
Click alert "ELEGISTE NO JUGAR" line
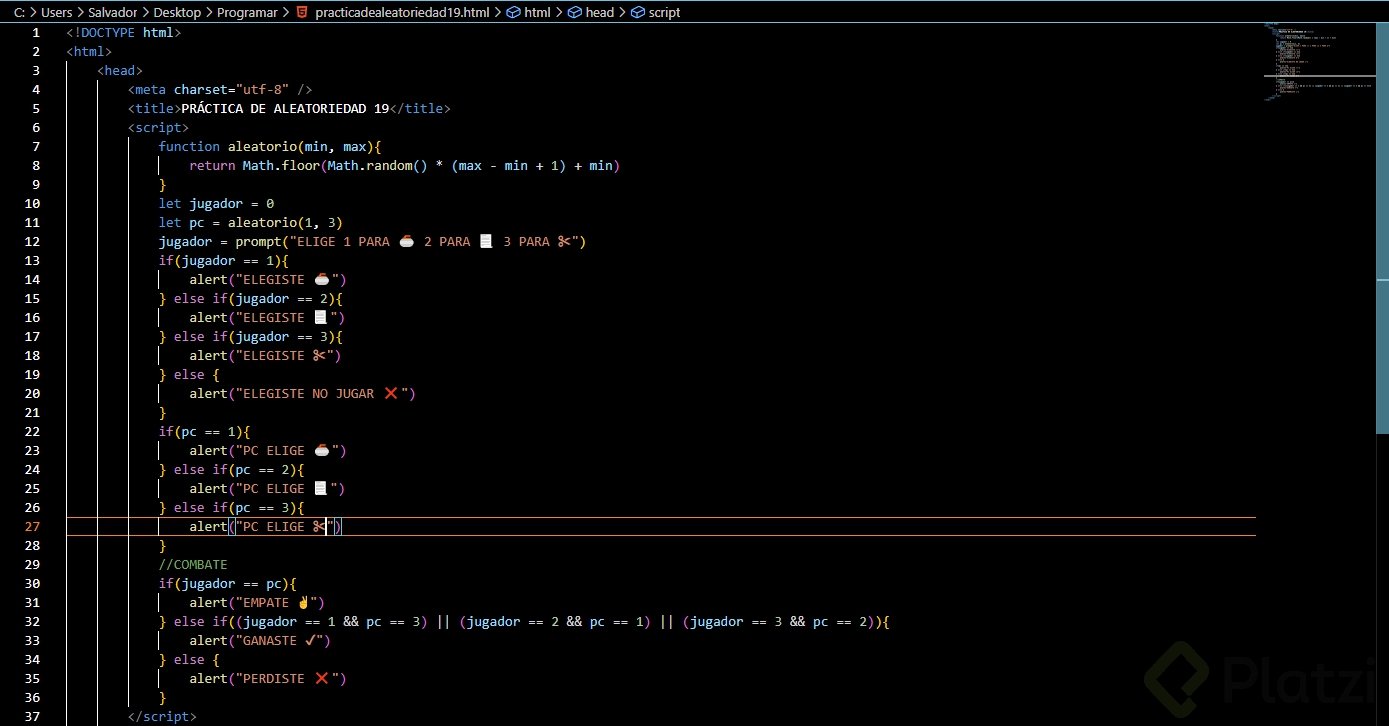pyautogui.click(x=302, y=393)
